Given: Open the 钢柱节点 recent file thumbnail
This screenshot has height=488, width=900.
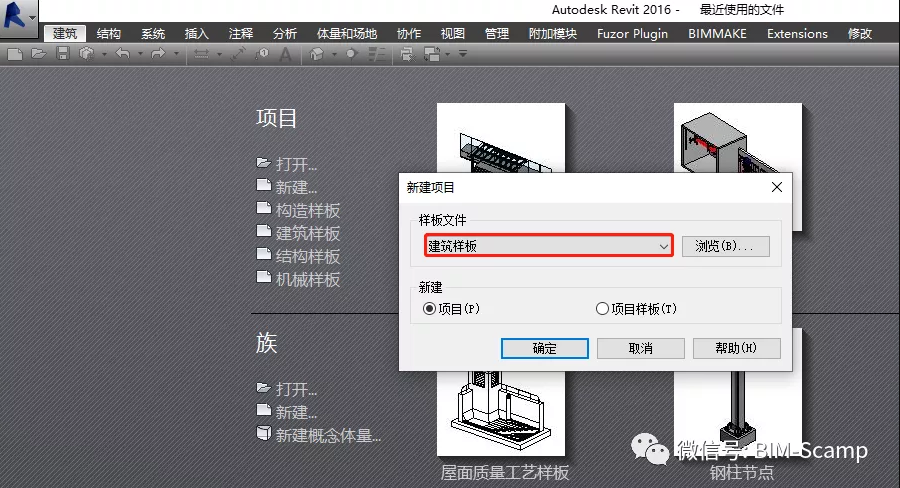Looking at the screenshot, I should pos(738,413).
